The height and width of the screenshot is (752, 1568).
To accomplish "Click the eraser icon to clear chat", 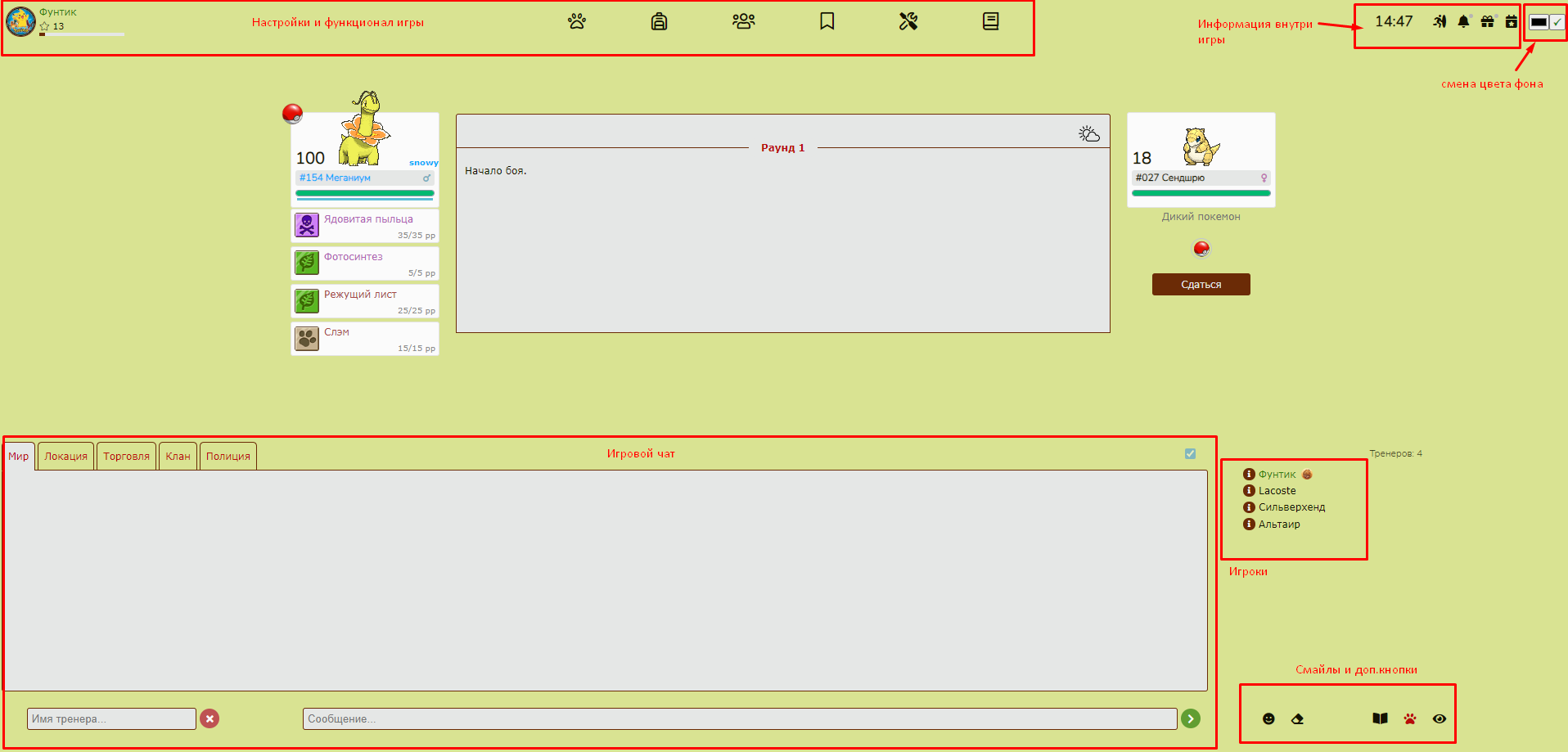I will click(x=1297, y=718).
